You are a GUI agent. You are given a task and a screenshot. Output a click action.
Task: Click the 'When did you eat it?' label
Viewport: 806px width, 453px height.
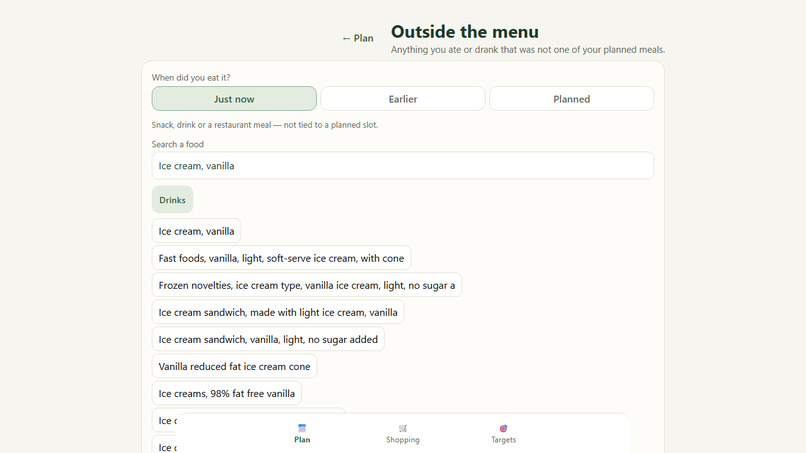191,78
